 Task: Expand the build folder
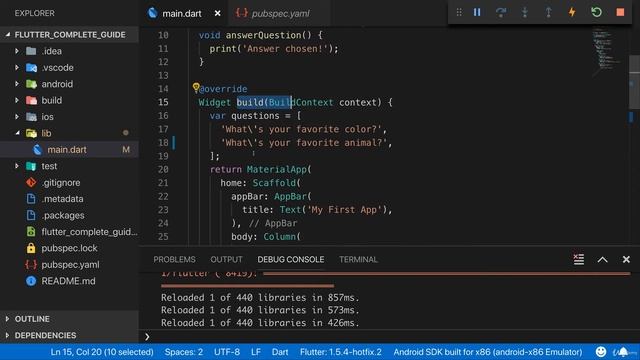coord(17,100)
